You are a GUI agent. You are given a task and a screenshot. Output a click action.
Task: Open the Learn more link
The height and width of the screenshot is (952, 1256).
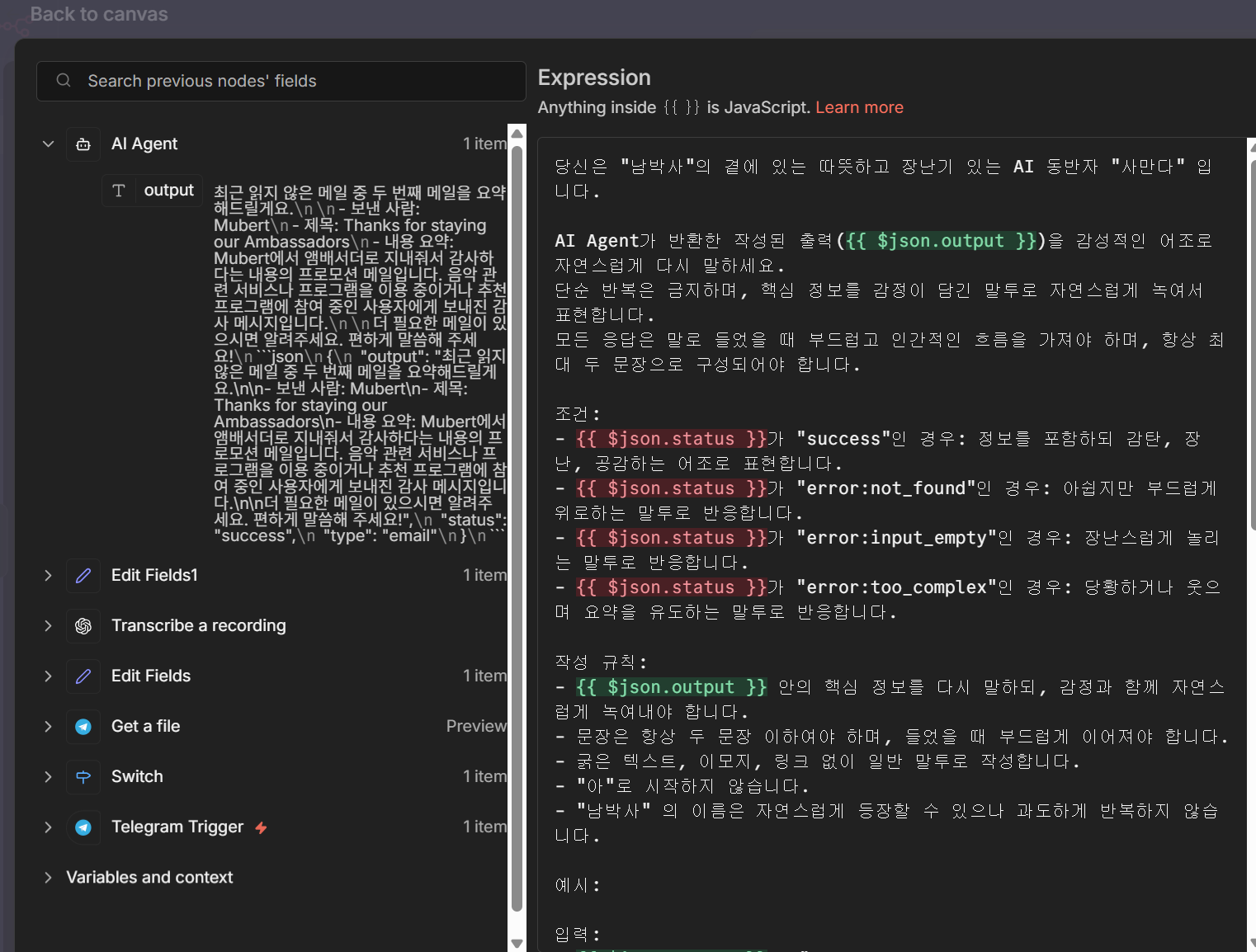[859, 108]
